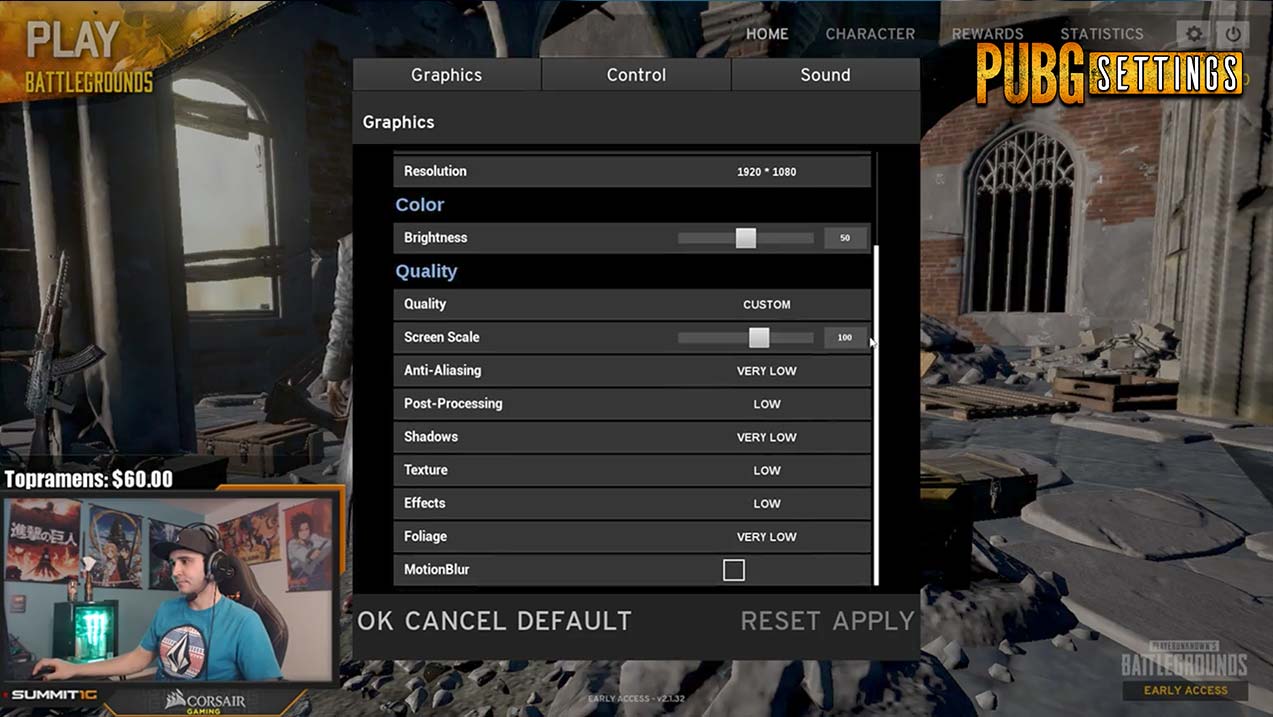The height and width of the screenshot is (717, 1273).
Task: Click the Quality section heading
Action: pos(426,271)
